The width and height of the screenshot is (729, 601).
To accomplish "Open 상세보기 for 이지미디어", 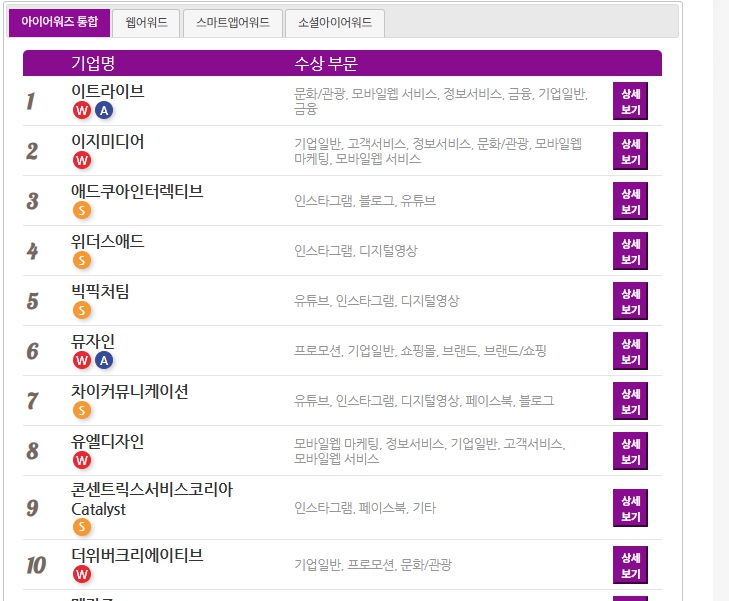I will [630, 151].
